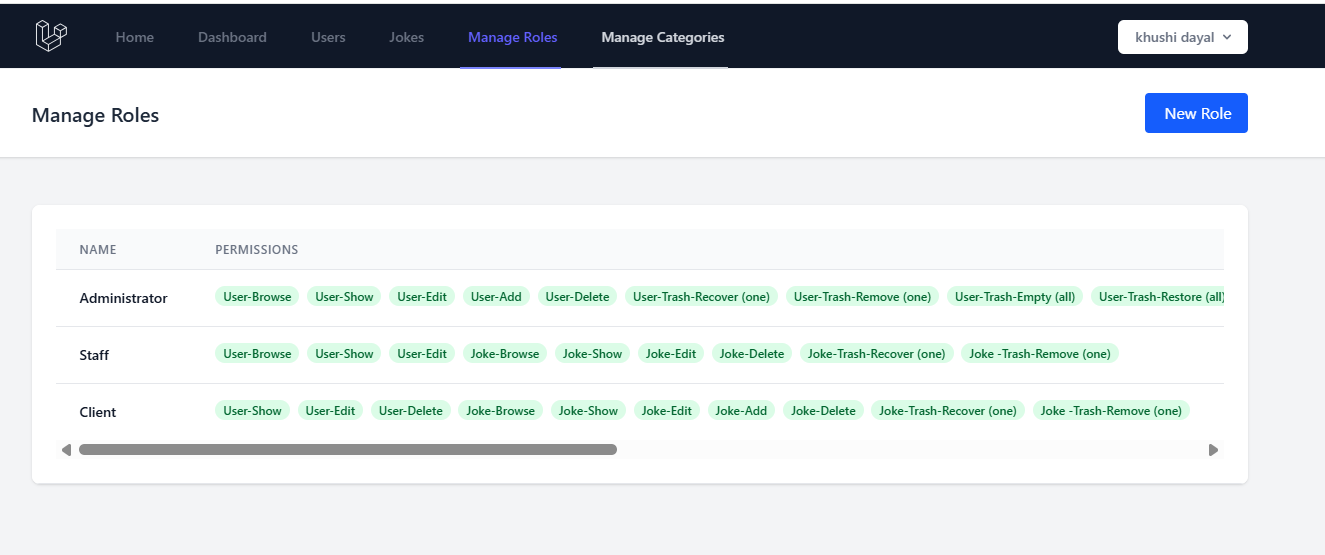Click the right scroll arrow
Screen dimensions: 1325x555
click(x=1213, y=450)
